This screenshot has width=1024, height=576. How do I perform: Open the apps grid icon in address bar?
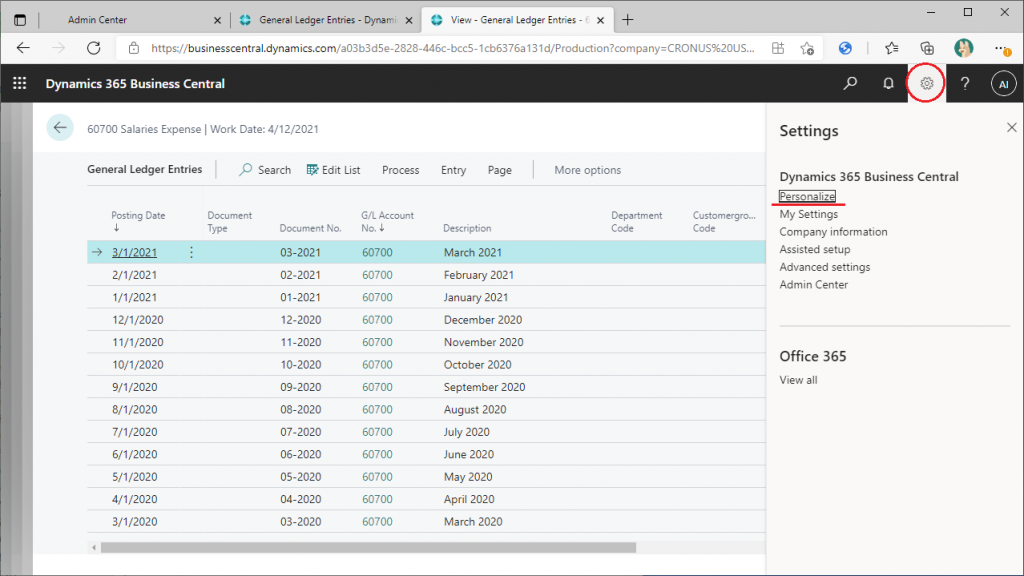[778, 48]
